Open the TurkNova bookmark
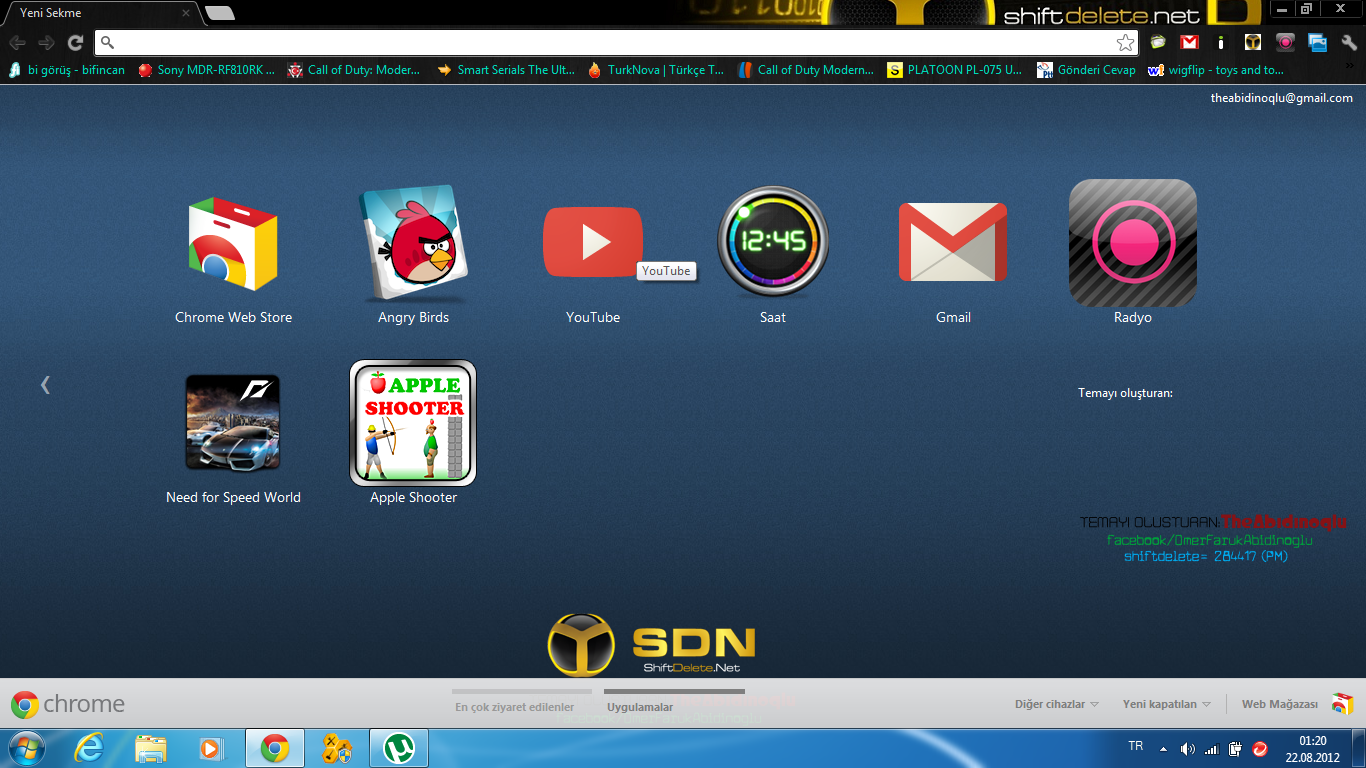Image resolution: width=1366 pixels, height=768 pixels. pos(656,70)
